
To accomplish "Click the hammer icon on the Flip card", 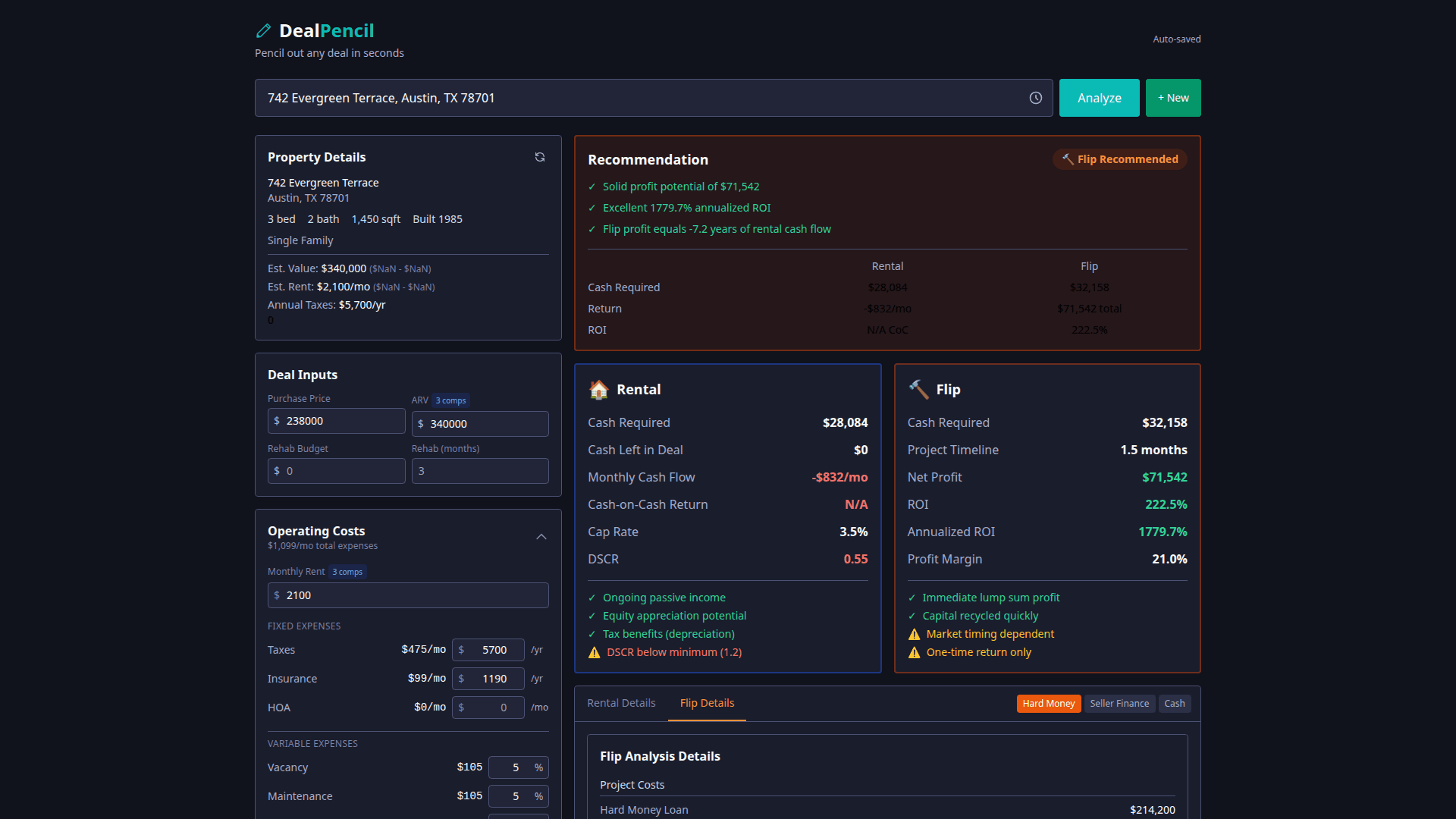I will click(x=919, y=389).
